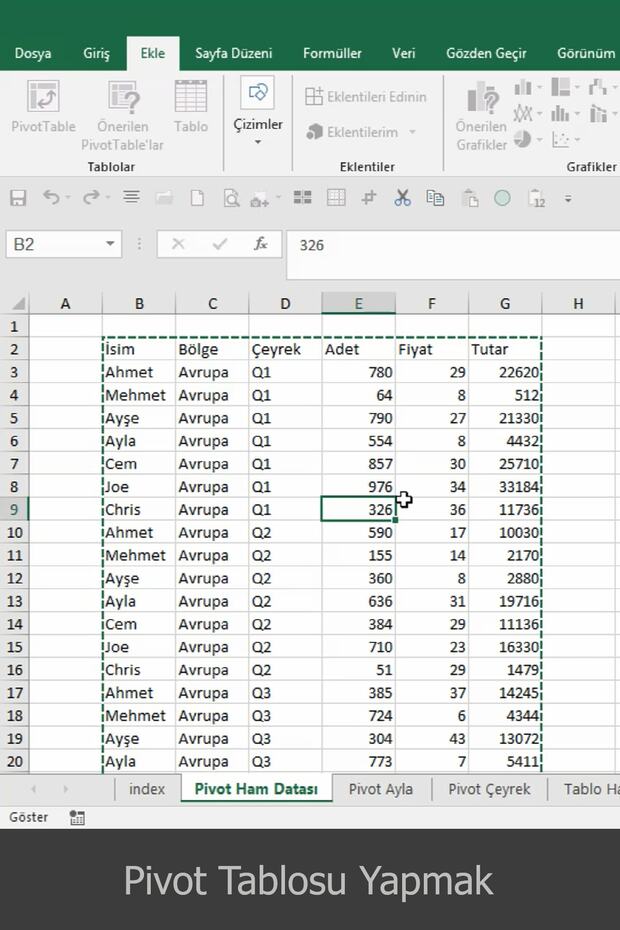
Task: Expand the Çizimler dropdown
Action: click(258, 142)
